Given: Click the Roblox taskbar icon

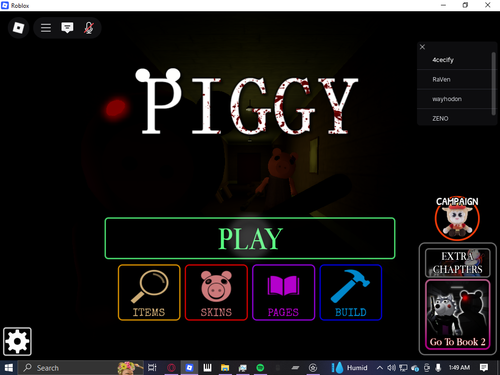Looking at the screenshot, I should (x=189, y=368).
